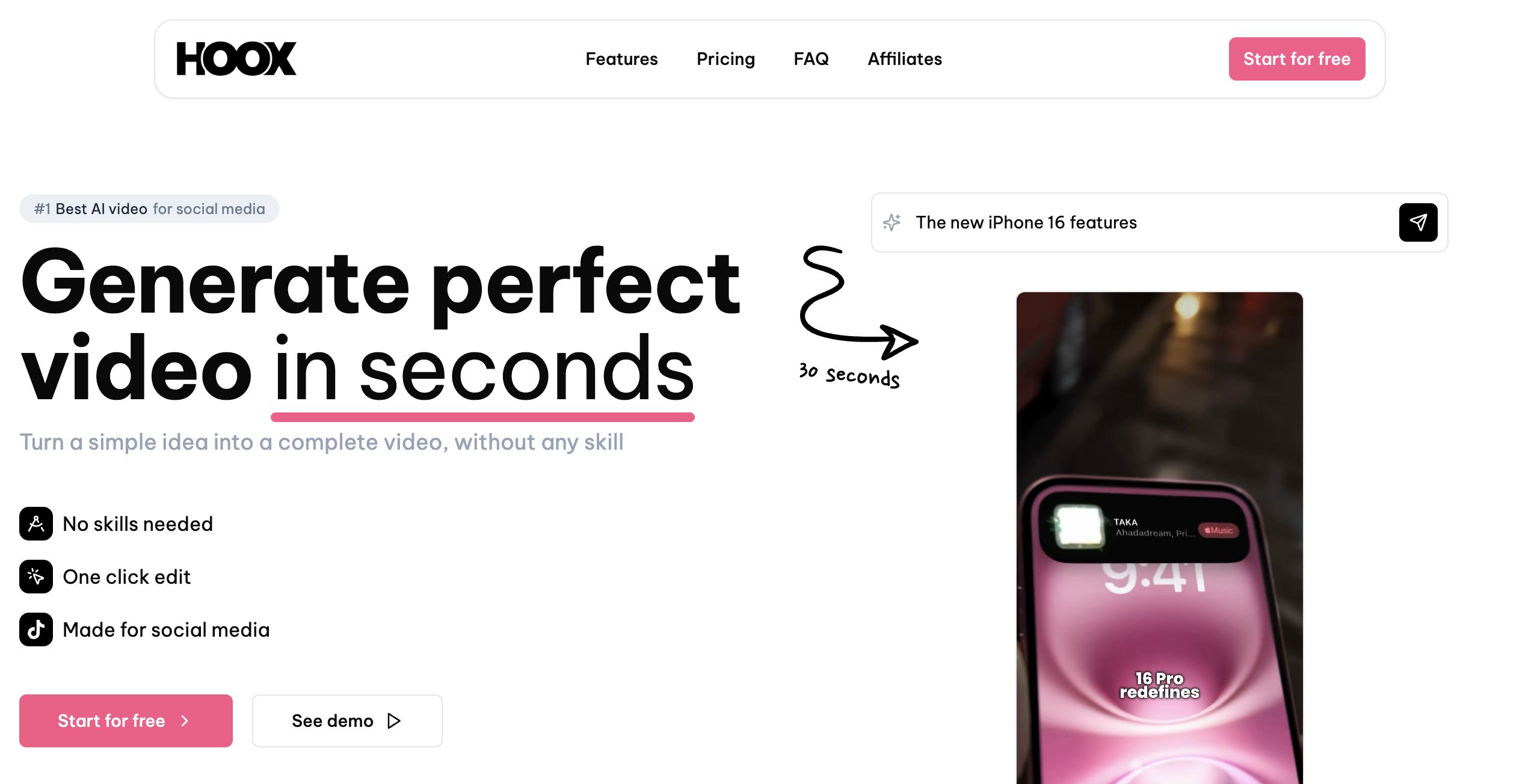This screenshot has height=784, width=1540.
Task: Click the HOOX logo
Action: [236, 58]
